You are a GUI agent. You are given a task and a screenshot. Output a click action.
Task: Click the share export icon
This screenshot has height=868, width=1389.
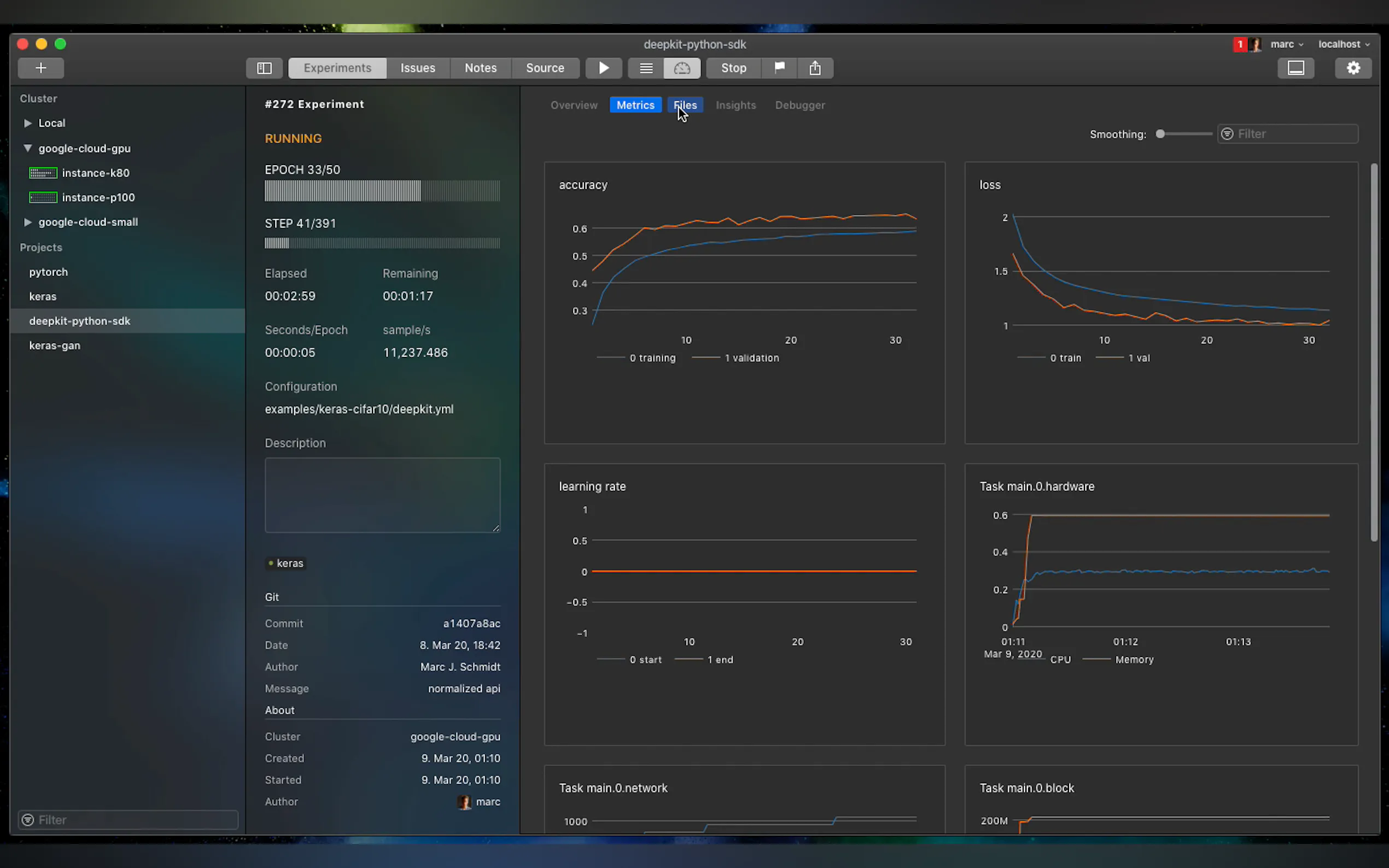tap(815, 68)
